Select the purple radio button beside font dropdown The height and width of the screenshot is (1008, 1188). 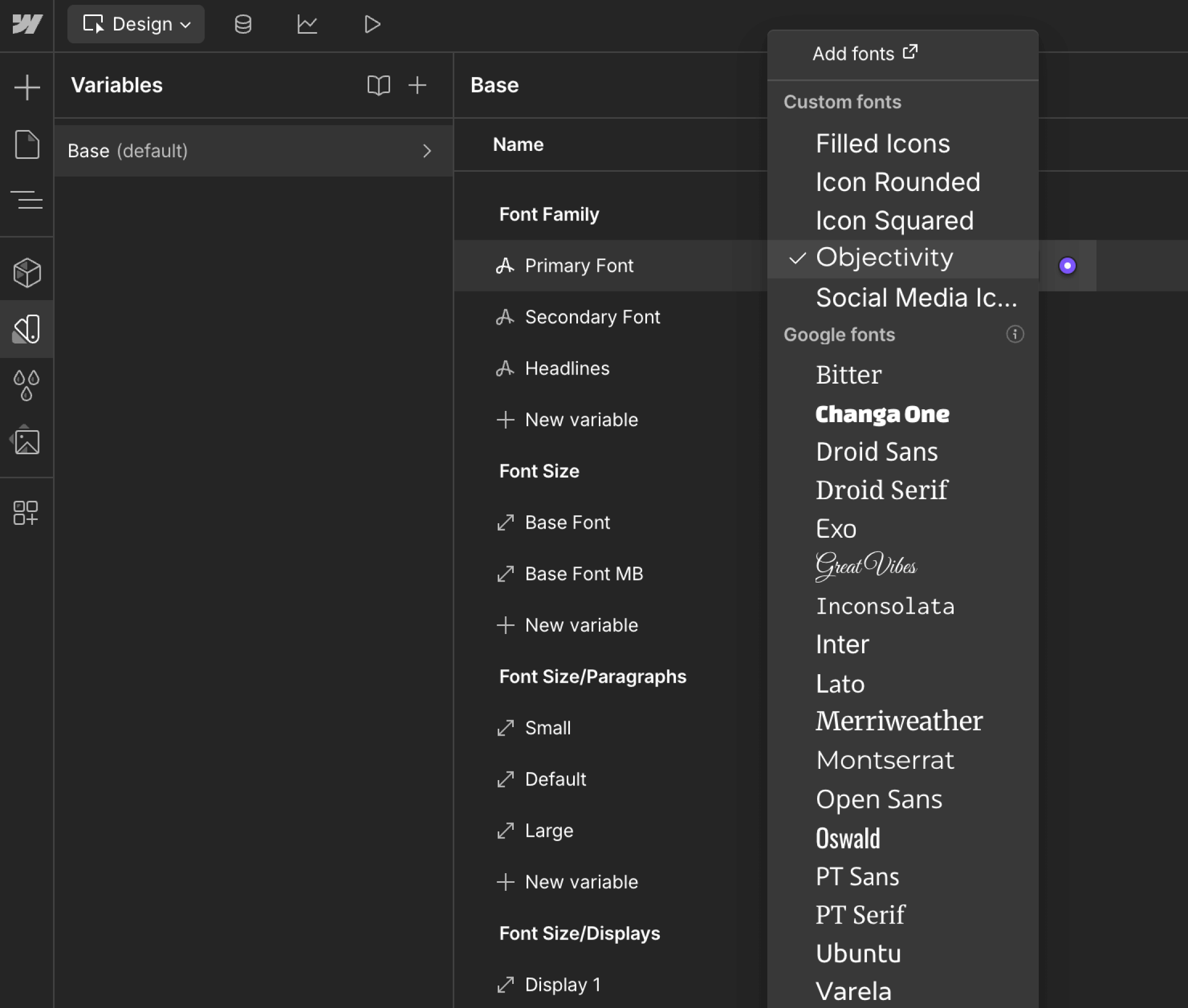point(1068,265)
